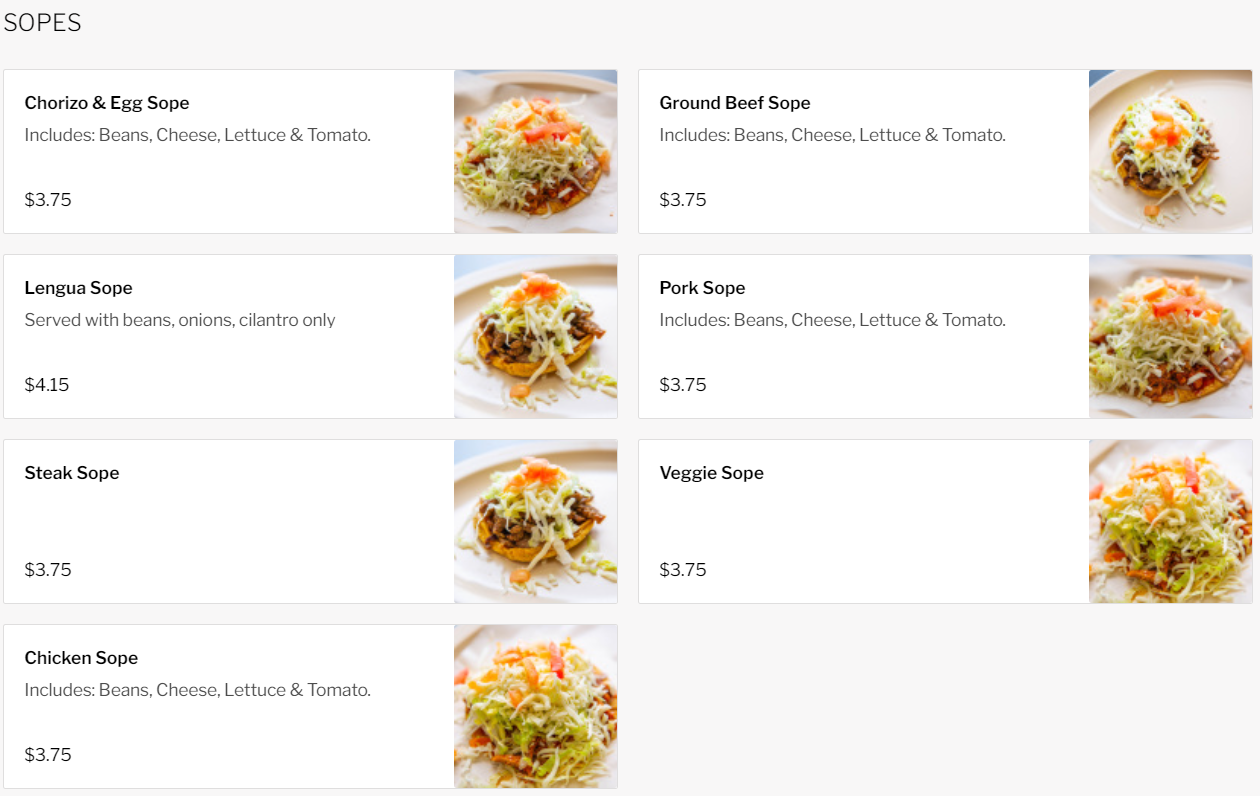Image resolution: width=1260 pixels, height=796 pixels.
Task: Select the Ground Beef Sope title
Action: (735, 103)
